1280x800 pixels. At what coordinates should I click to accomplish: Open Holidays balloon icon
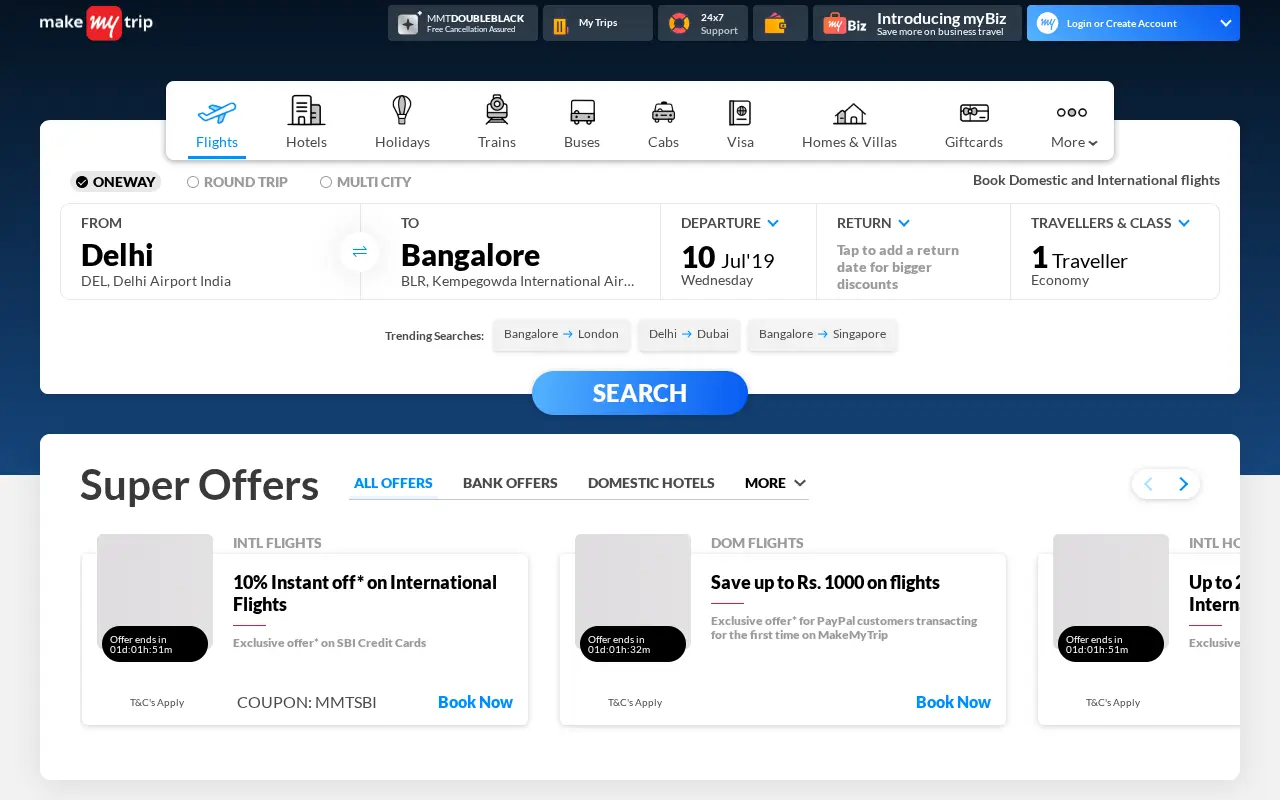tap(402, 110)
